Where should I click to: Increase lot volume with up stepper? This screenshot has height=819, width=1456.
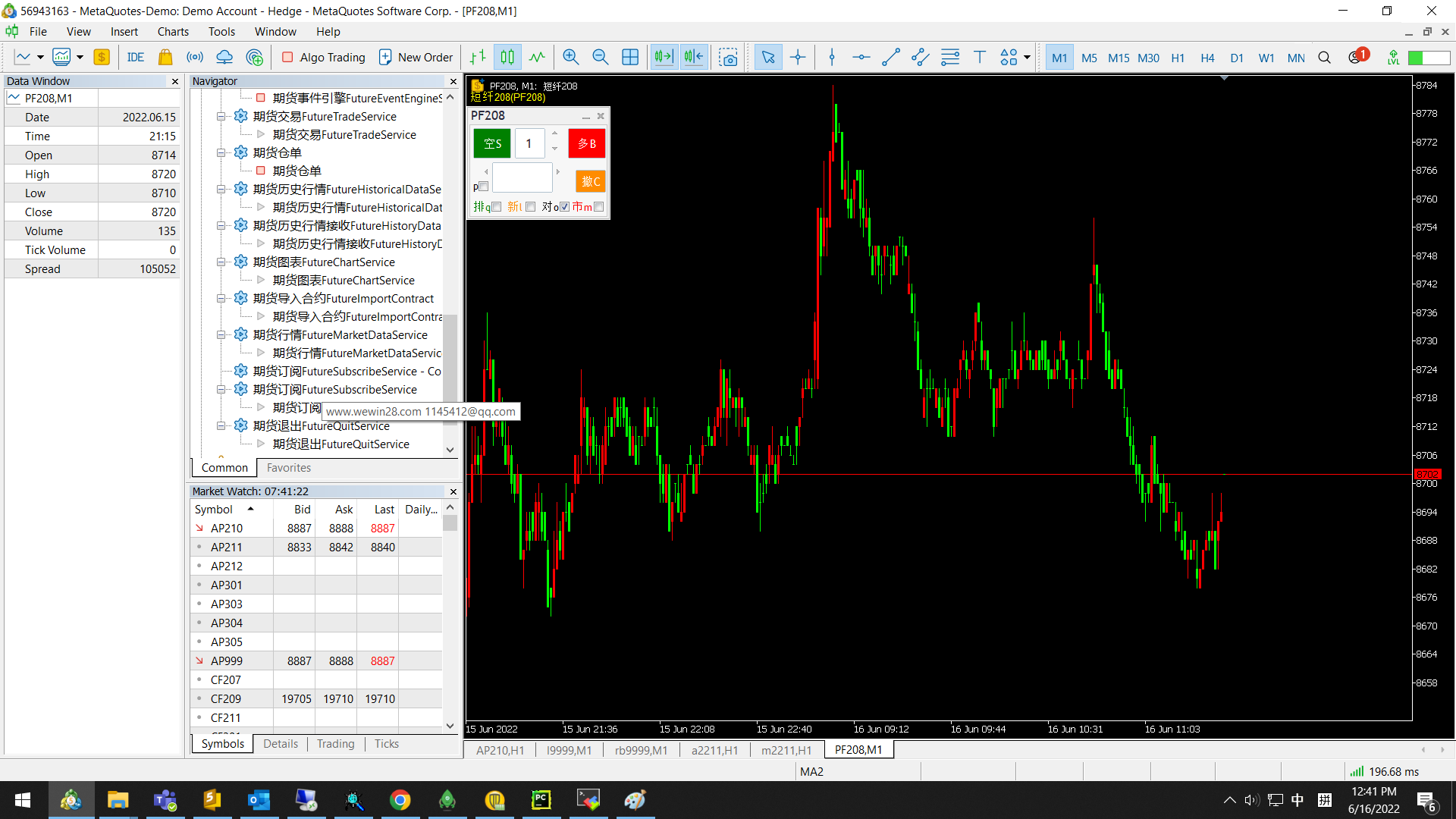pos(554,134)
